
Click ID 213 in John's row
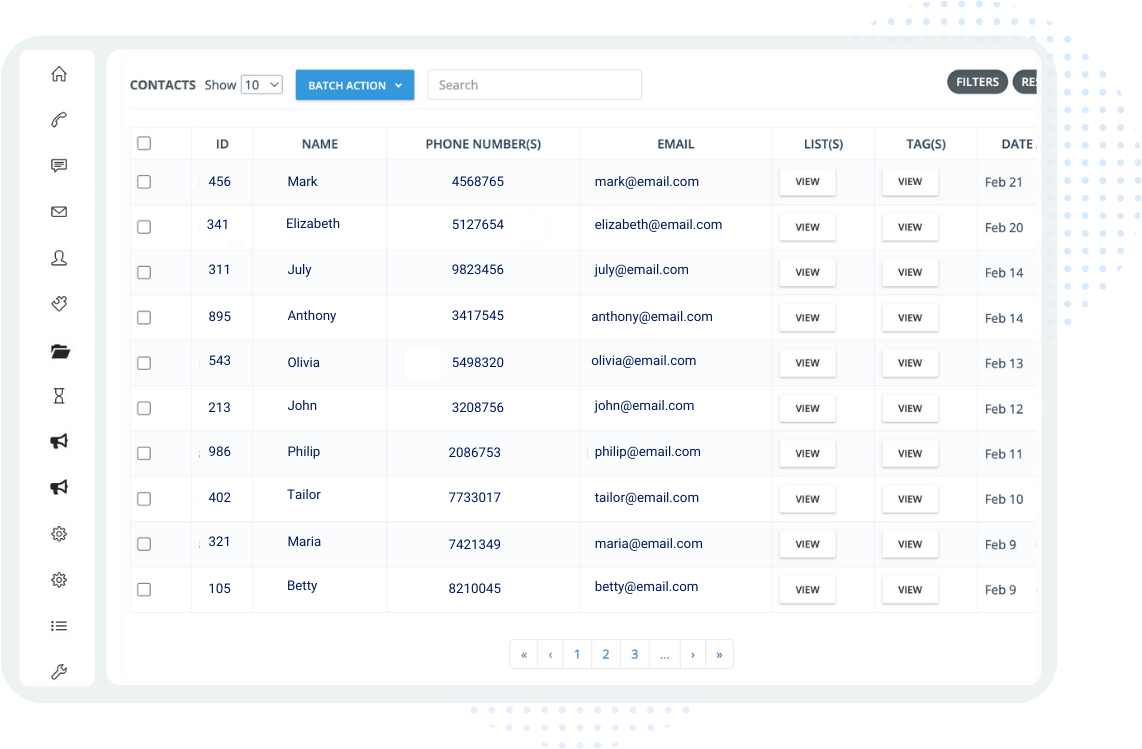pos(219,407)
